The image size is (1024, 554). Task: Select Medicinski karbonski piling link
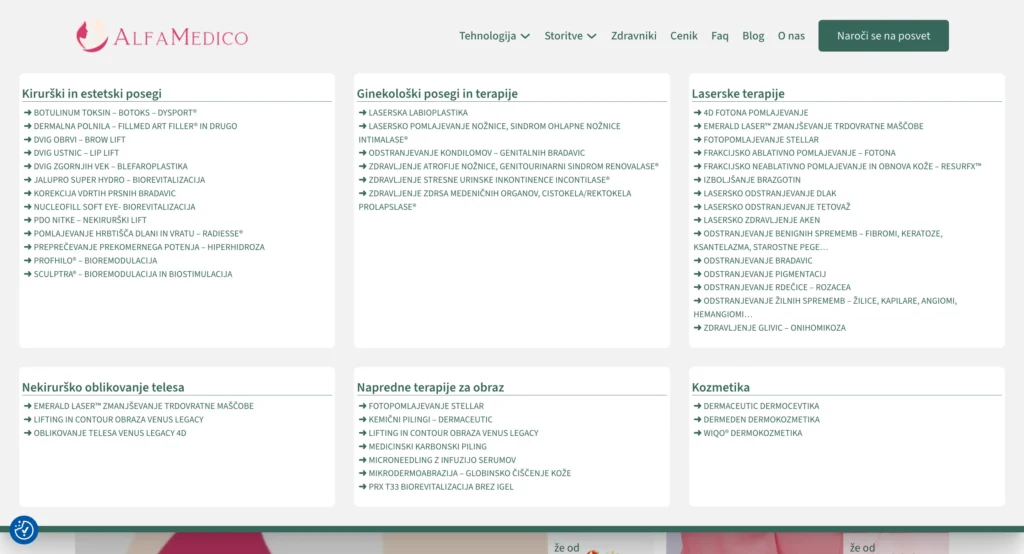pyautogui.click(x=427, y=447)
